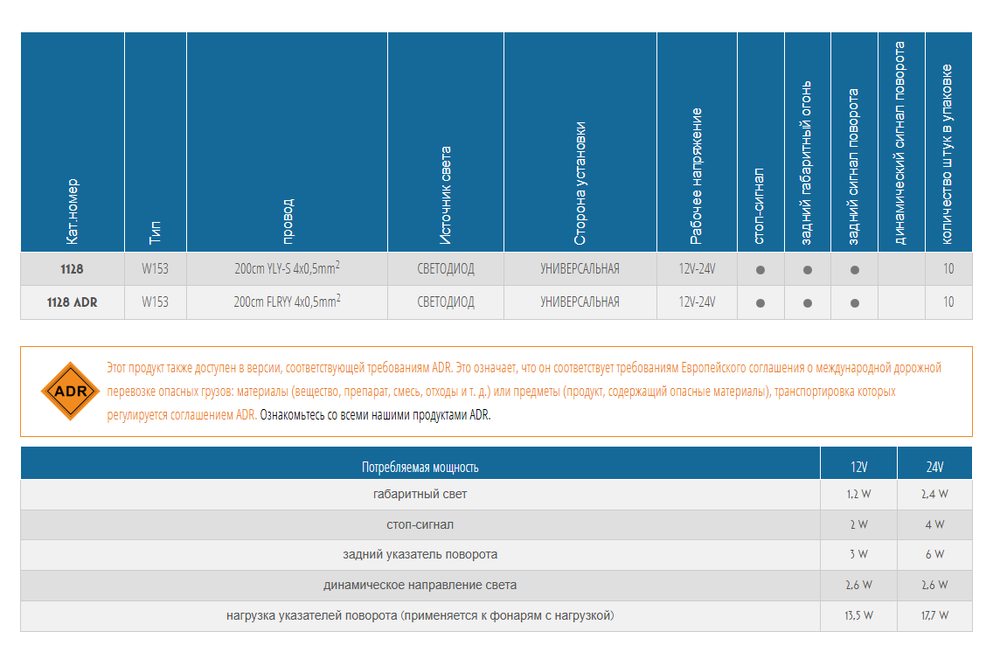The width and height of the screenshot is (1000, 652).
Task: Click value '6 W' for указатель поворота
Action: 934,554
